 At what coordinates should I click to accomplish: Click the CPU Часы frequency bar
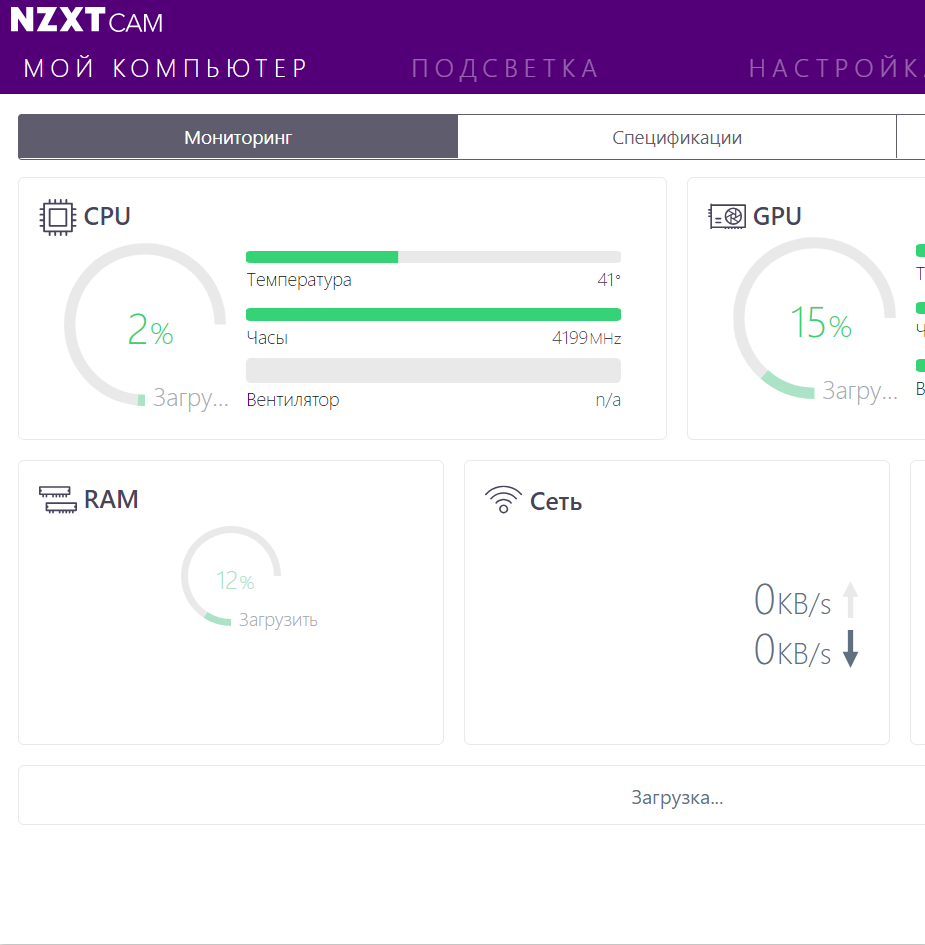[x=433, y=314]
